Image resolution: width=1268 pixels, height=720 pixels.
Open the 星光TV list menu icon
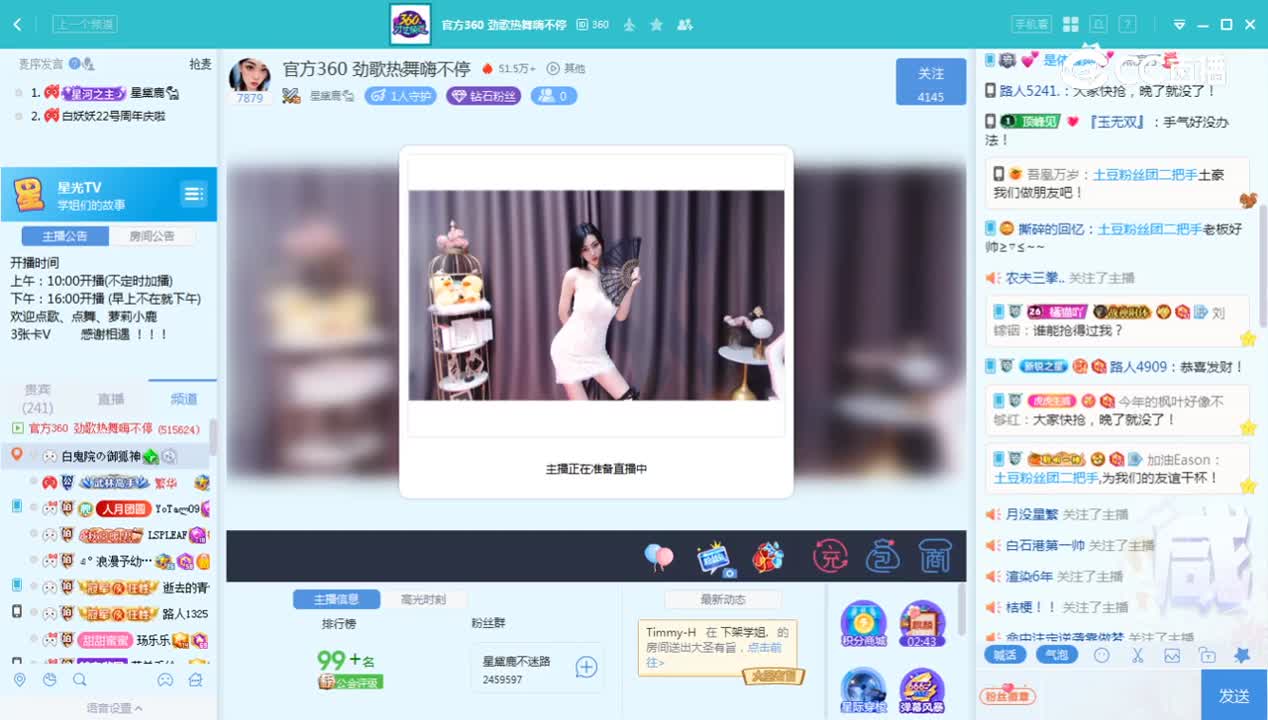pyautogui.click(x=193, y=193)
